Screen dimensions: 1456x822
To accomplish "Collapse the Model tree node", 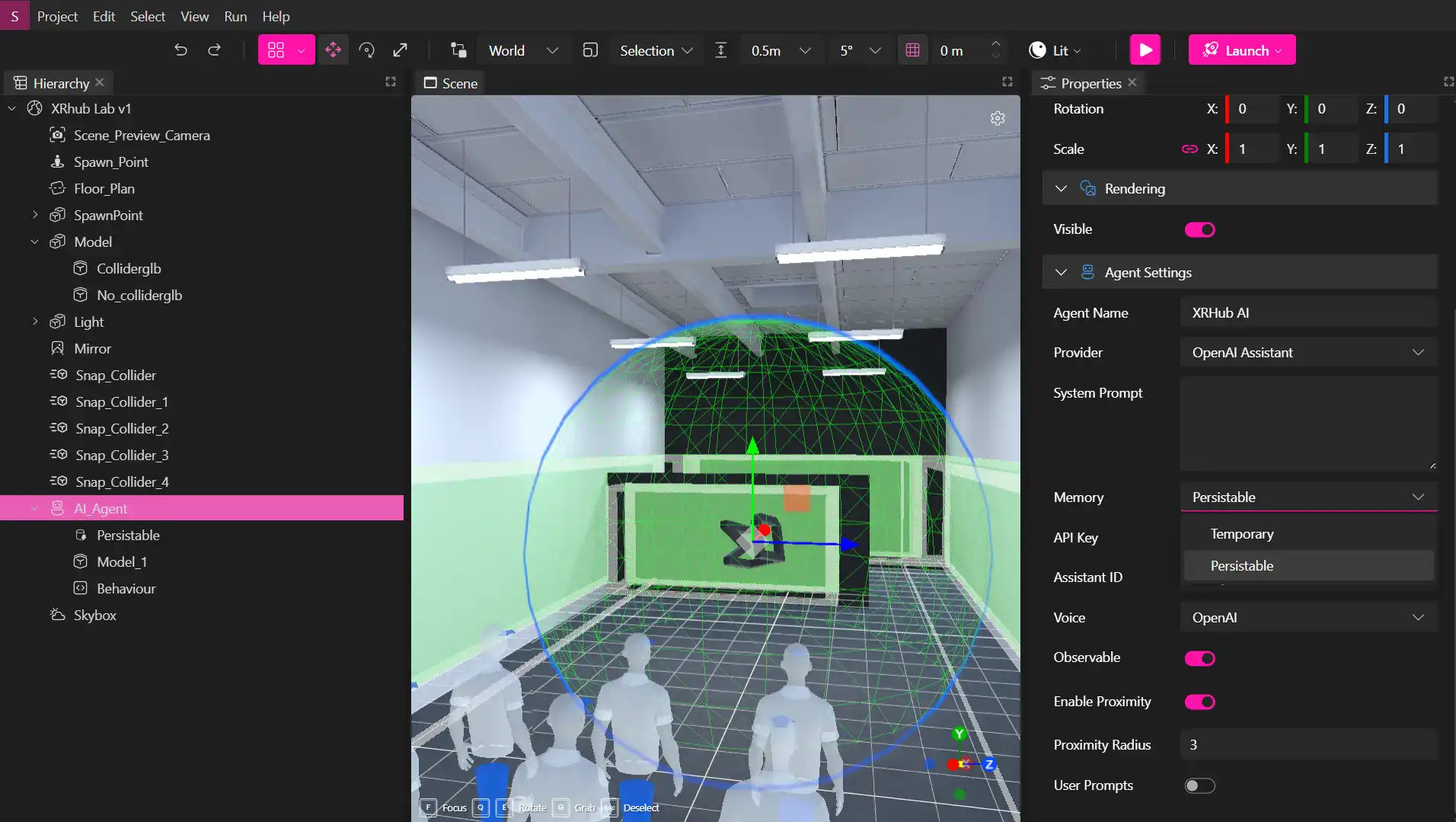I will click(35, 241).
